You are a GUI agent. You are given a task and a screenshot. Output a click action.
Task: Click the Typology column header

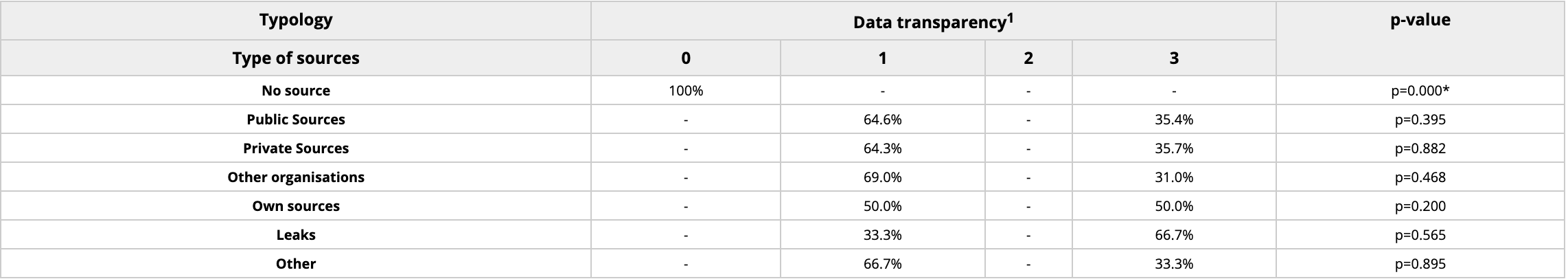[x=296, y=20]
